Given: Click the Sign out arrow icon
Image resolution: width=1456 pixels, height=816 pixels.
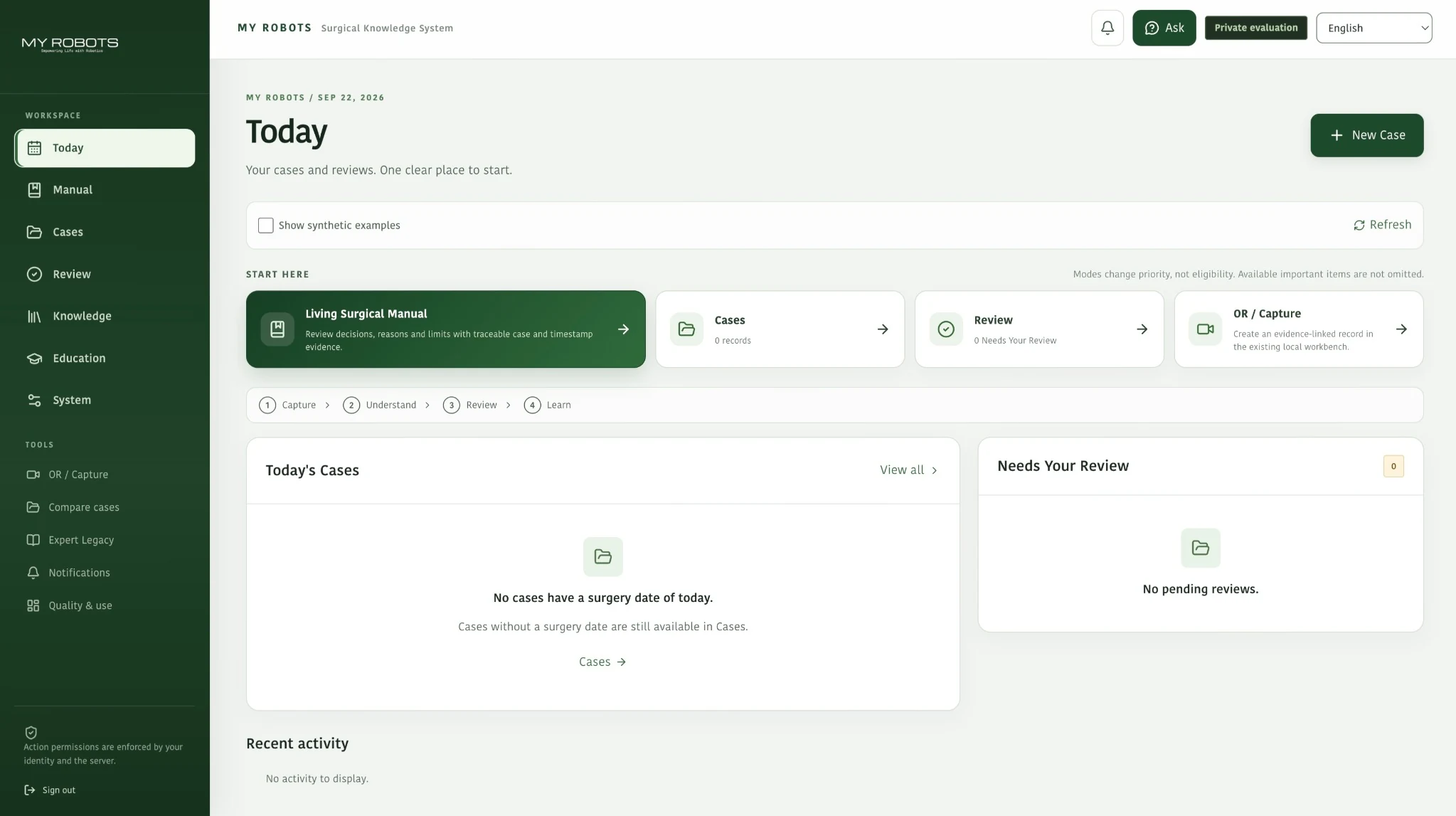Looking at the screenshot, I should click(x=30, y=790).
